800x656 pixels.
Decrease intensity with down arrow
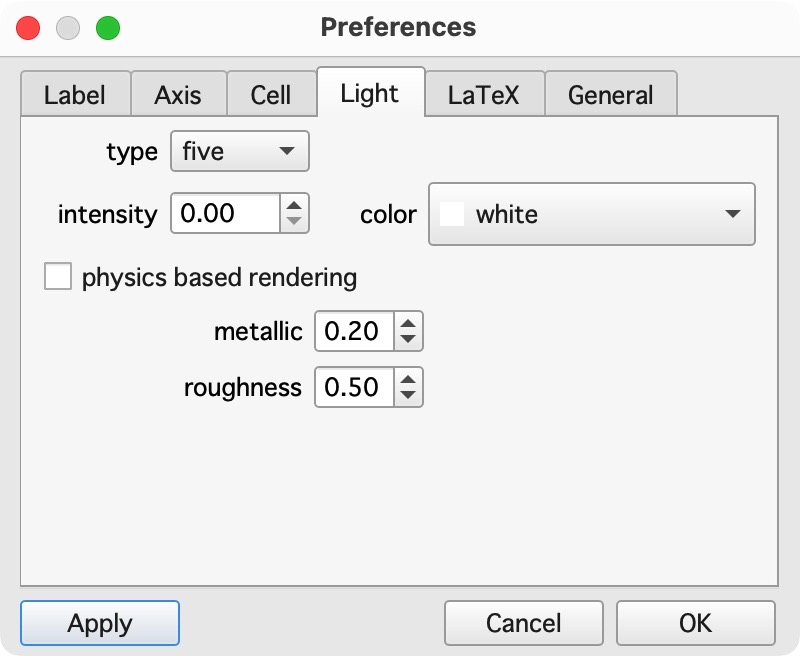294,221
